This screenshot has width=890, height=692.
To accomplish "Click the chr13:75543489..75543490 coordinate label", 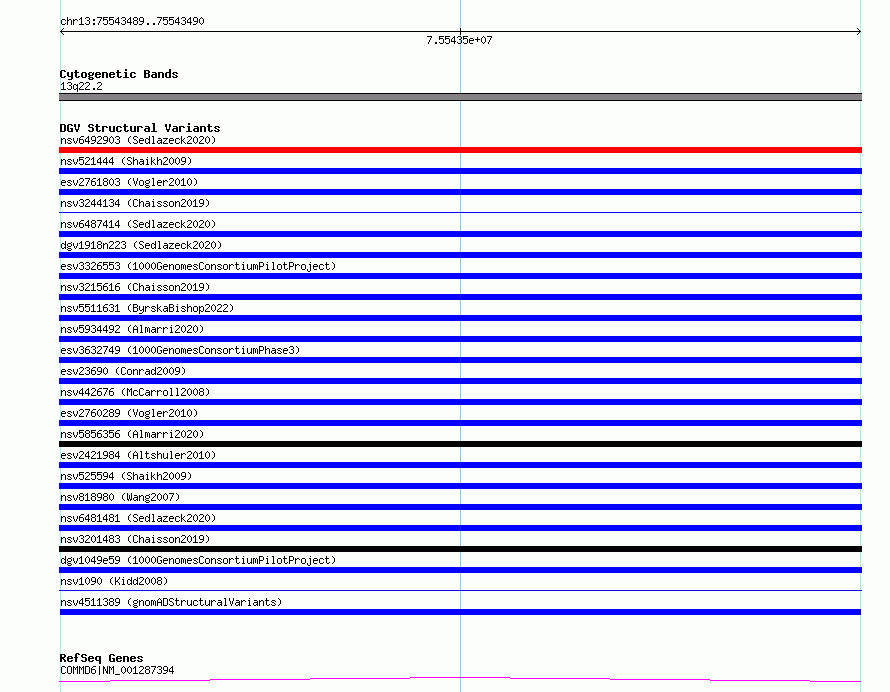I will pos(132,21).
